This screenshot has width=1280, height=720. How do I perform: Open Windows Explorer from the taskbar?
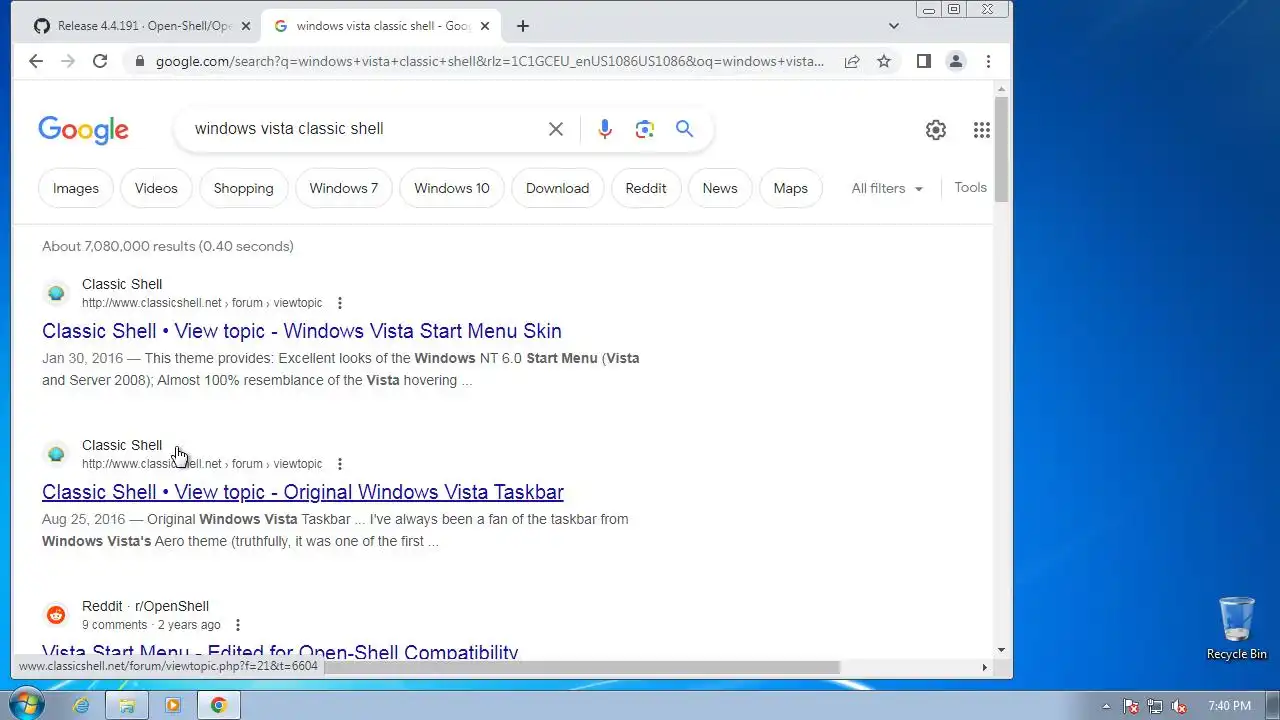127,705
